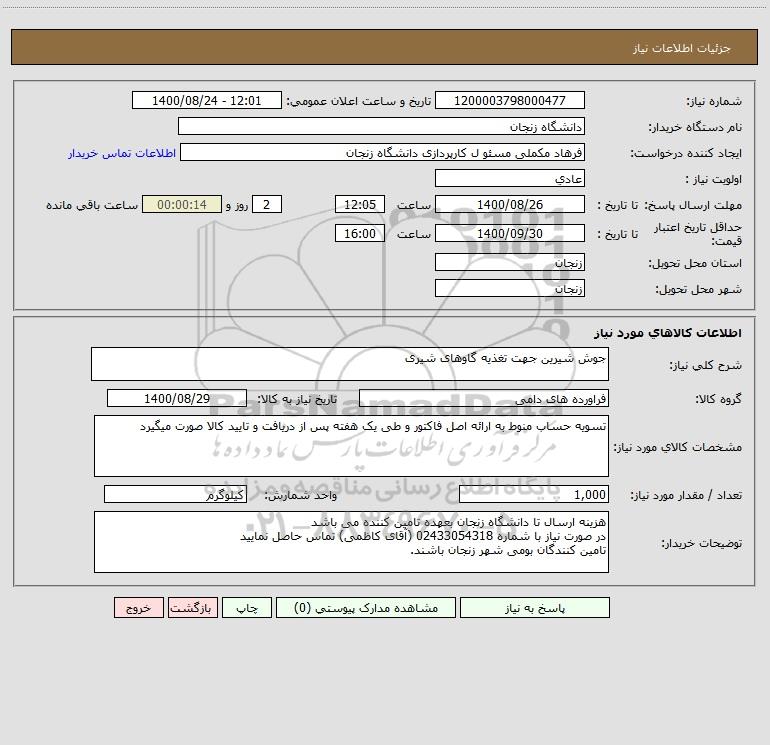Click the section title 'اطلاعات کالاهای مورد نیاز'
This screenshot has width=770, height=745.
(x=668, y=333)
